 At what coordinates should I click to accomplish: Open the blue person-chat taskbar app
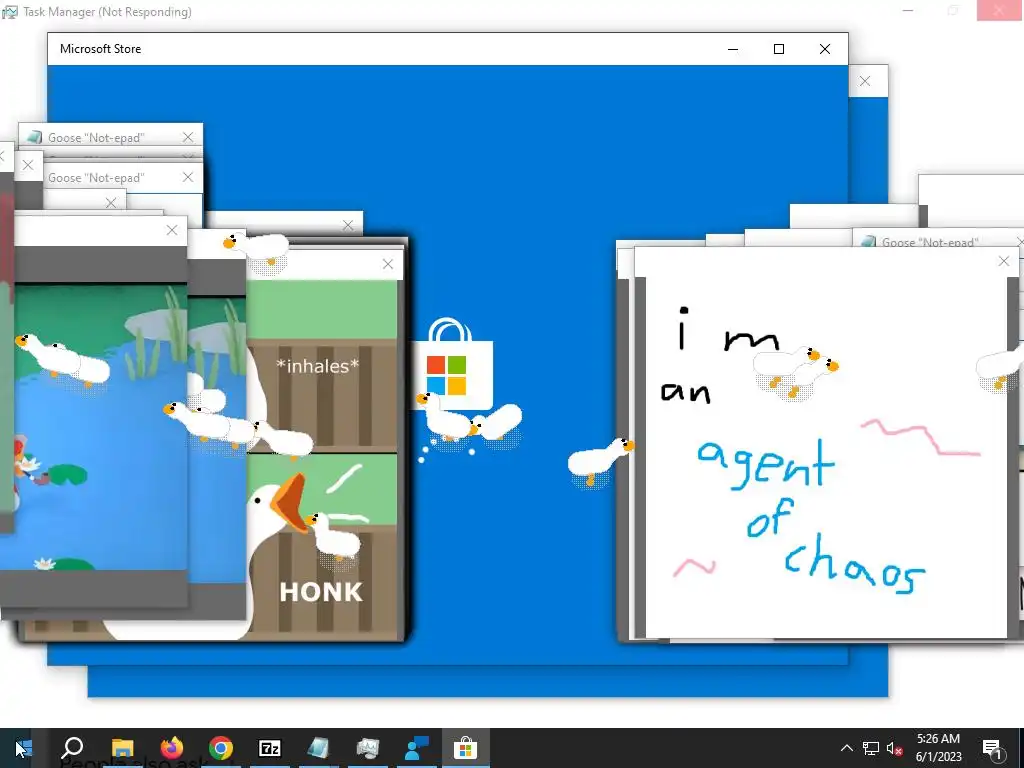(x=417, y=748)
